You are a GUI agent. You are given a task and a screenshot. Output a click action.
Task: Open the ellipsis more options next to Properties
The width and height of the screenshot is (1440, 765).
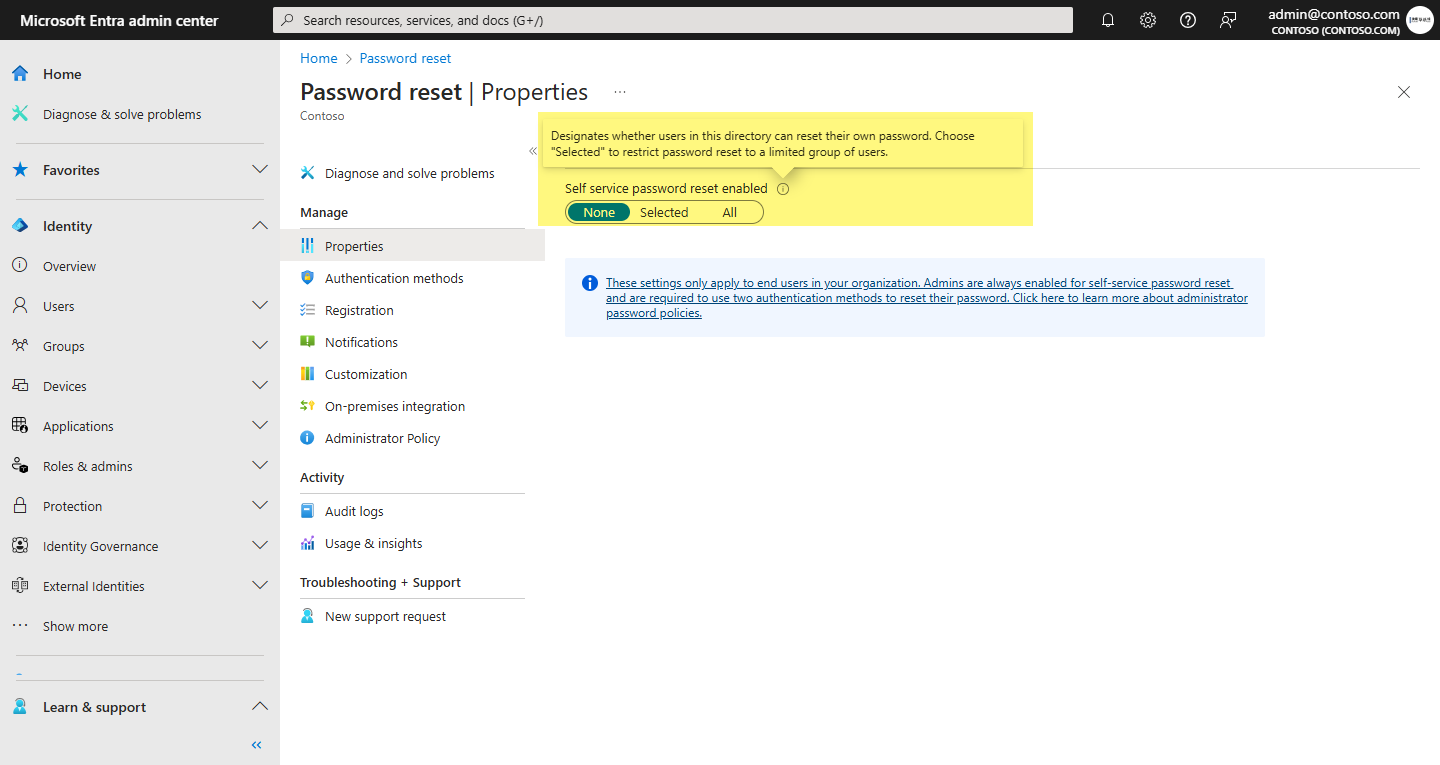[620, 92]
